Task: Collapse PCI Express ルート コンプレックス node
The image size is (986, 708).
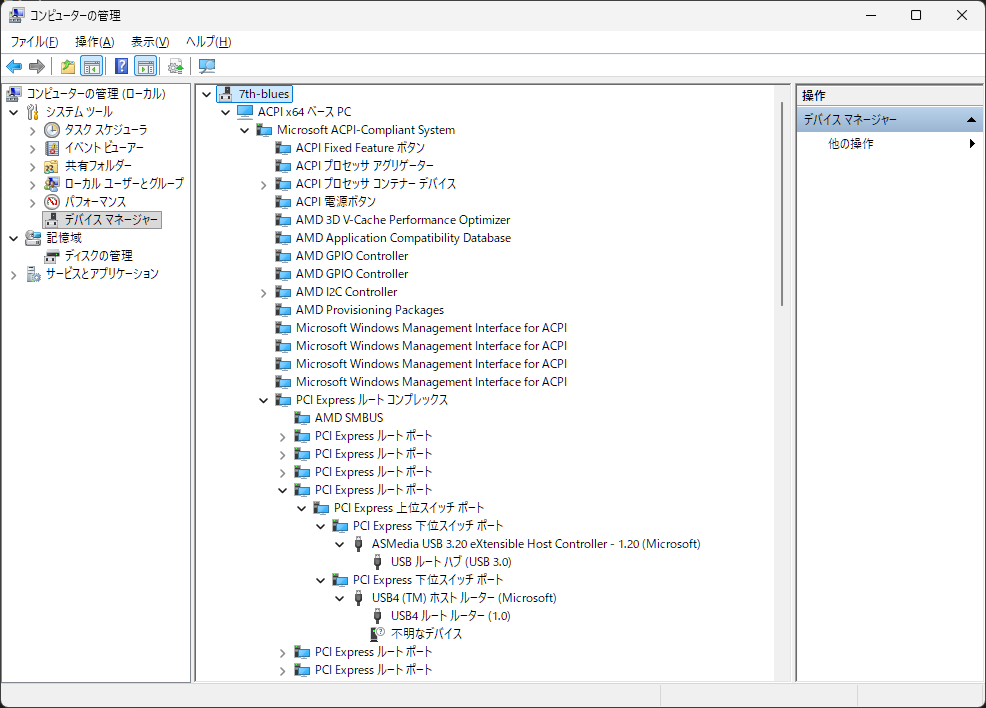Action: click(263, 401)
